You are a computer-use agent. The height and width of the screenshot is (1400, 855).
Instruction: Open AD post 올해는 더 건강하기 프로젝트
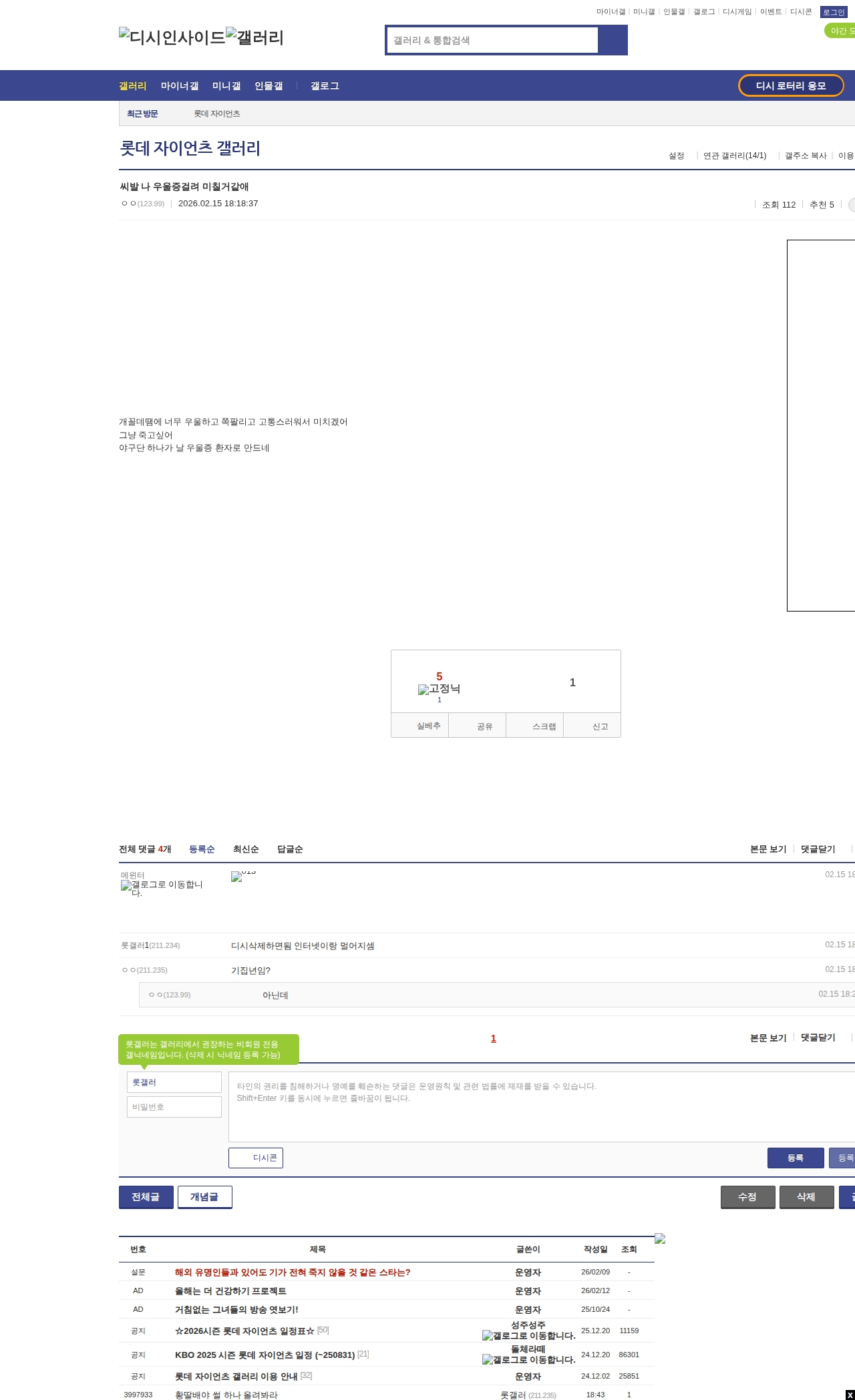(x=230, y=1291)
